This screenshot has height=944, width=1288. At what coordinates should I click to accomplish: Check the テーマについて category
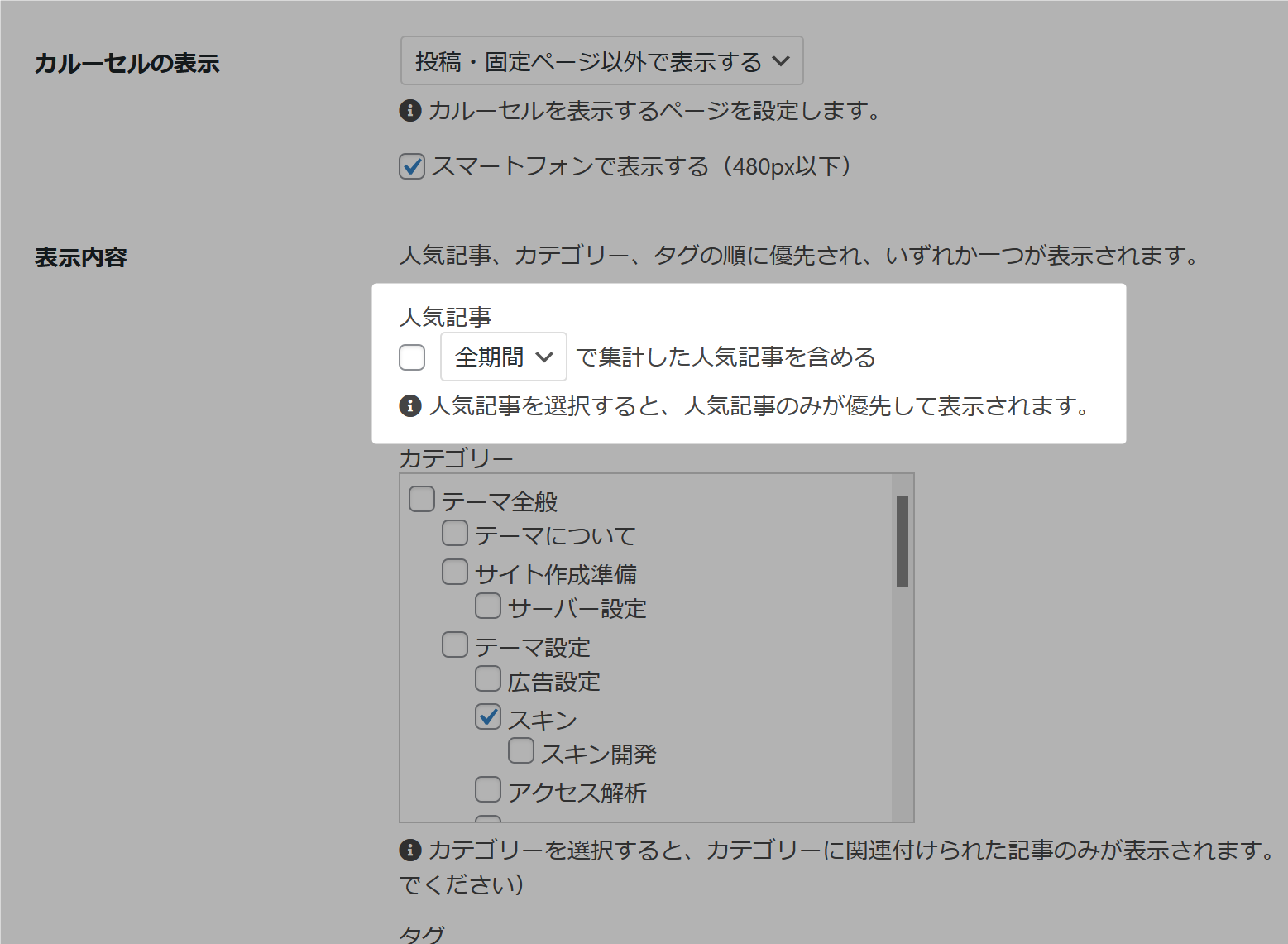(x=455, y=533)
